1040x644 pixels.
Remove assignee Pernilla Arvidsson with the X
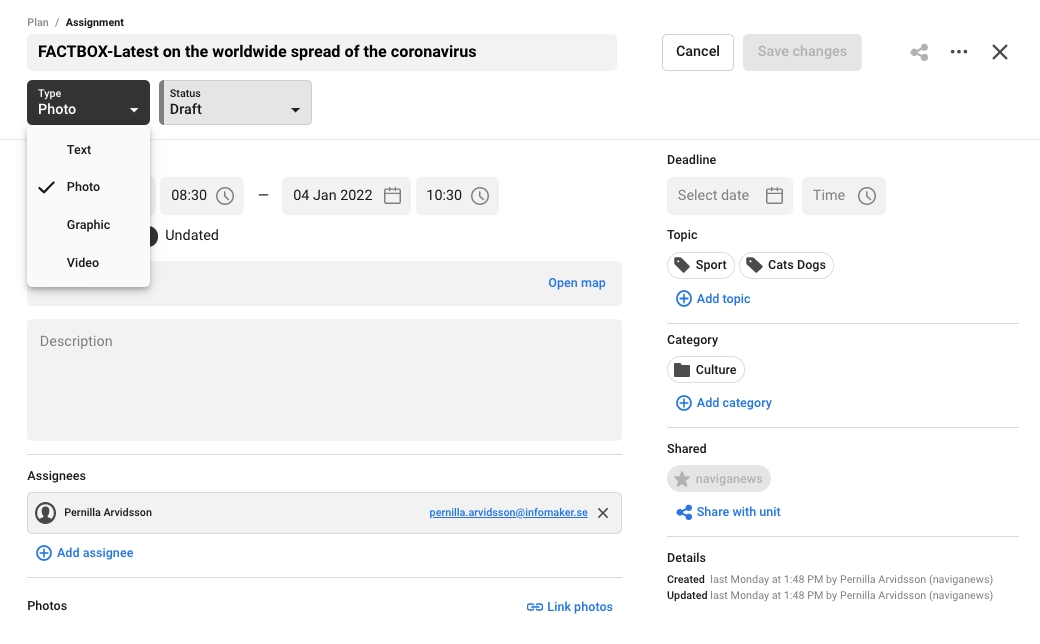tap(603, 513)
